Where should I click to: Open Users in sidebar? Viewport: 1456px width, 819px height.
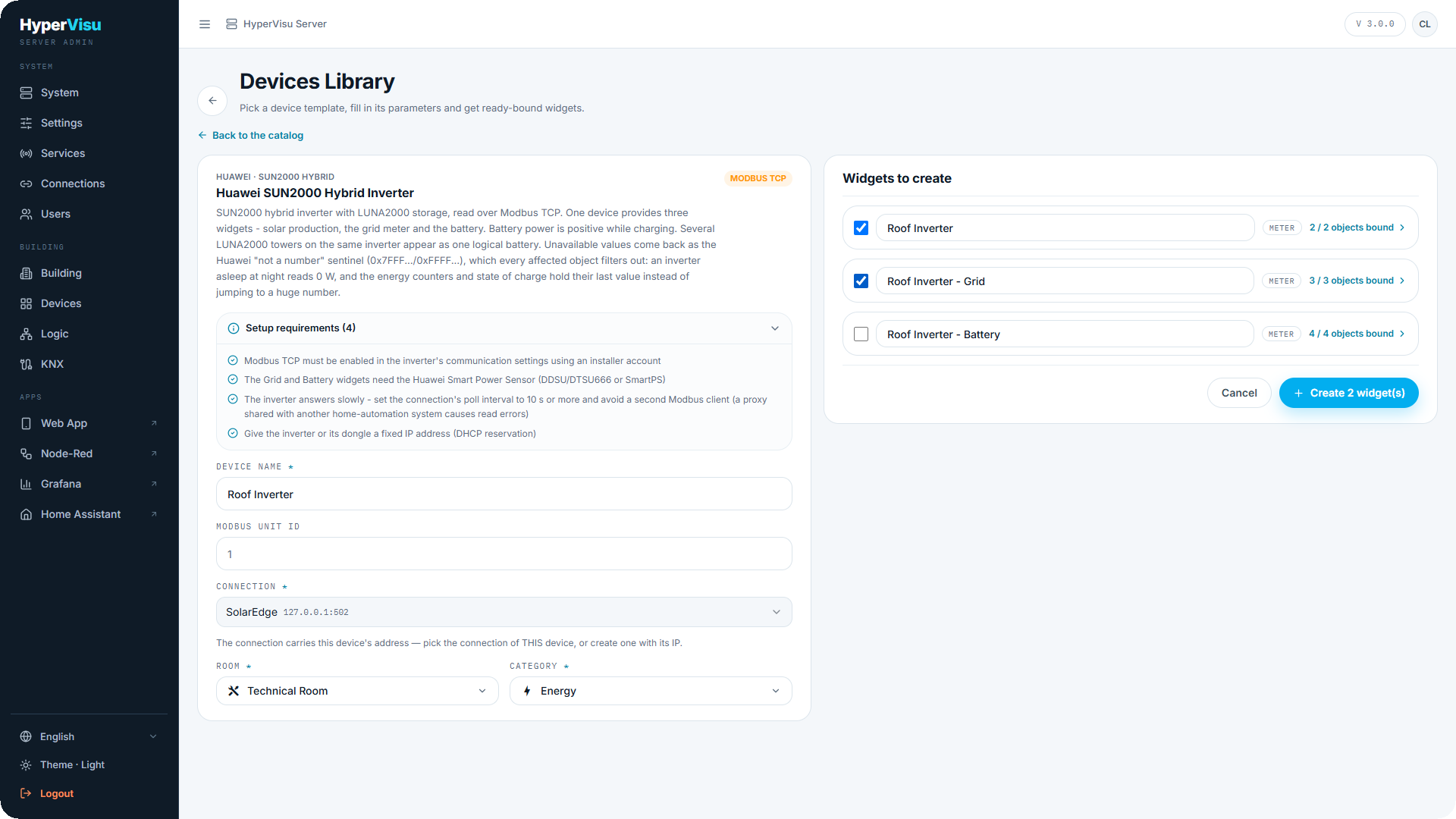click(x=89, y=214)
